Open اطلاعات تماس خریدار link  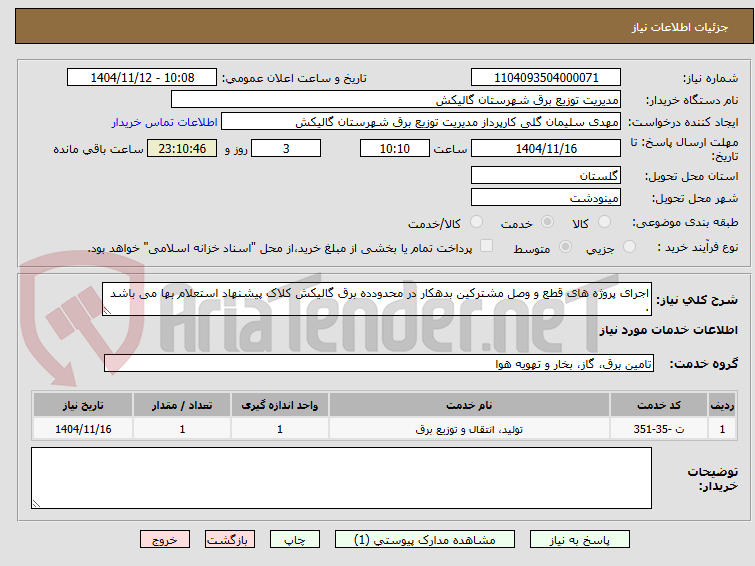click(x=165, y=122)
